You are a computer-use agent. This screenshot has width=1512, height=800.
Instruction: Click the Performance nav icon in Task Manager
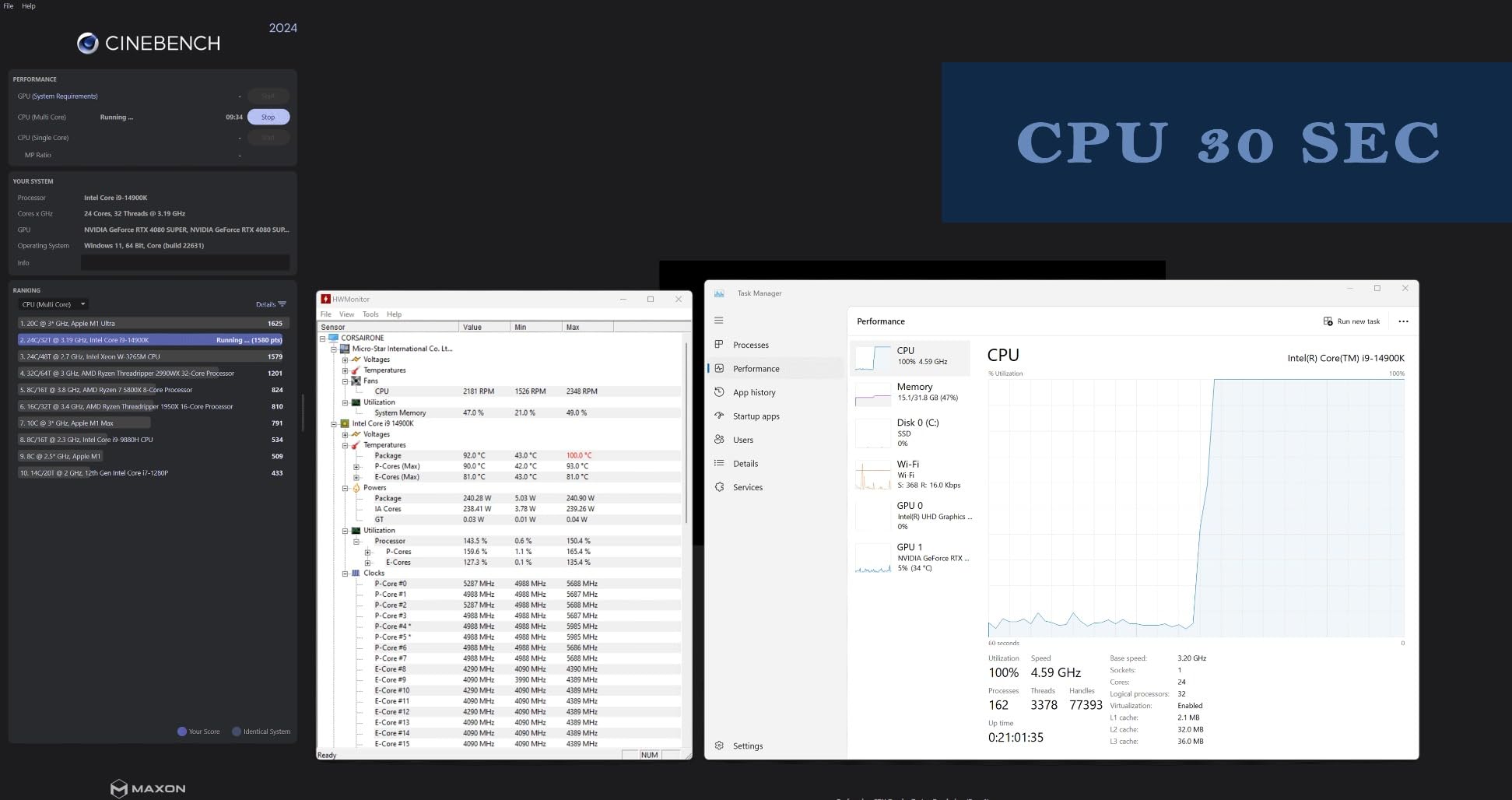click(x=719, y=368)
